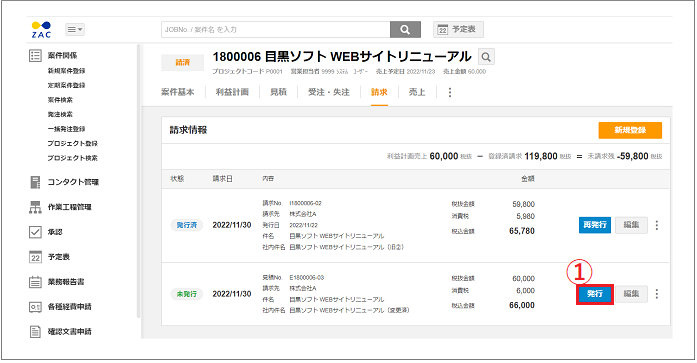Click the 予定表 calendar icon in sidebar
Screen dimensions: 697x363
(x=35, y=257)
